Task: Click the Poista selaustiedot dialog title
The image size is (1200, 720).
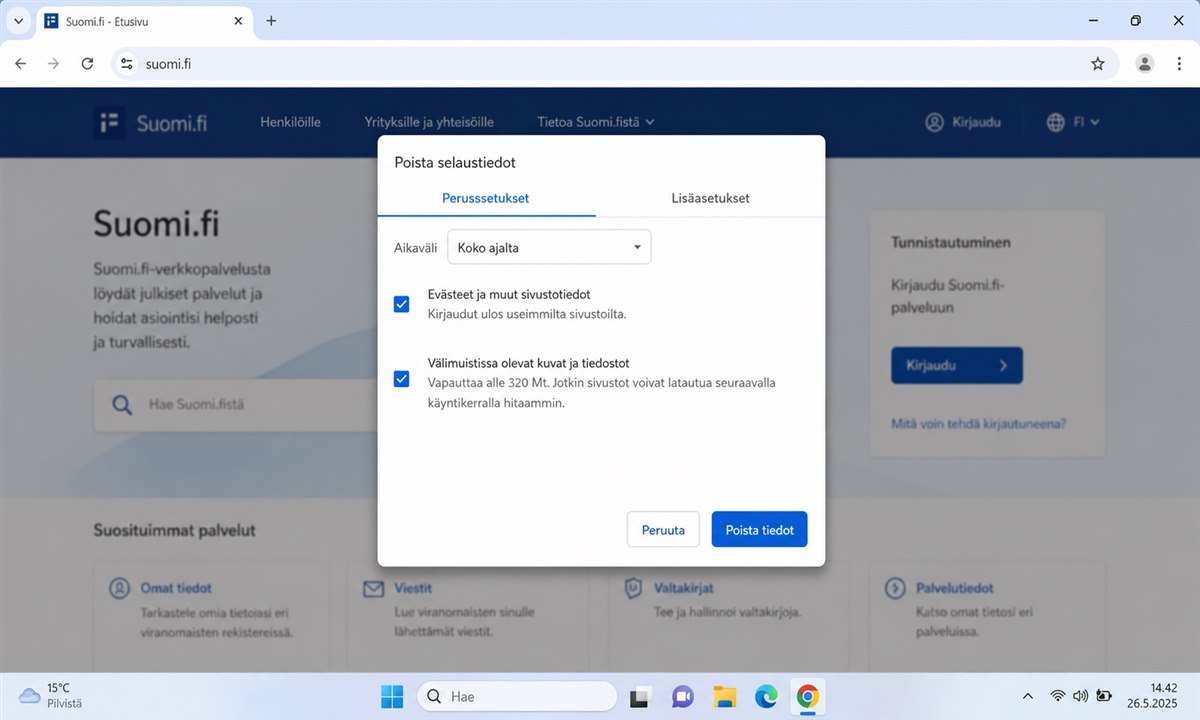Action: (455, 162)
